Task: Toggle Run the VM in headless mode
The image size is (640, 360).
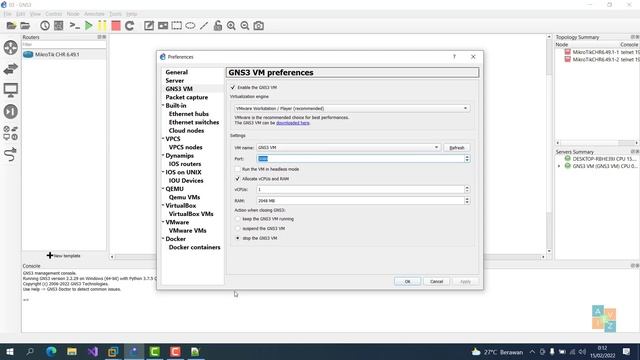Action: coord(238,169)
